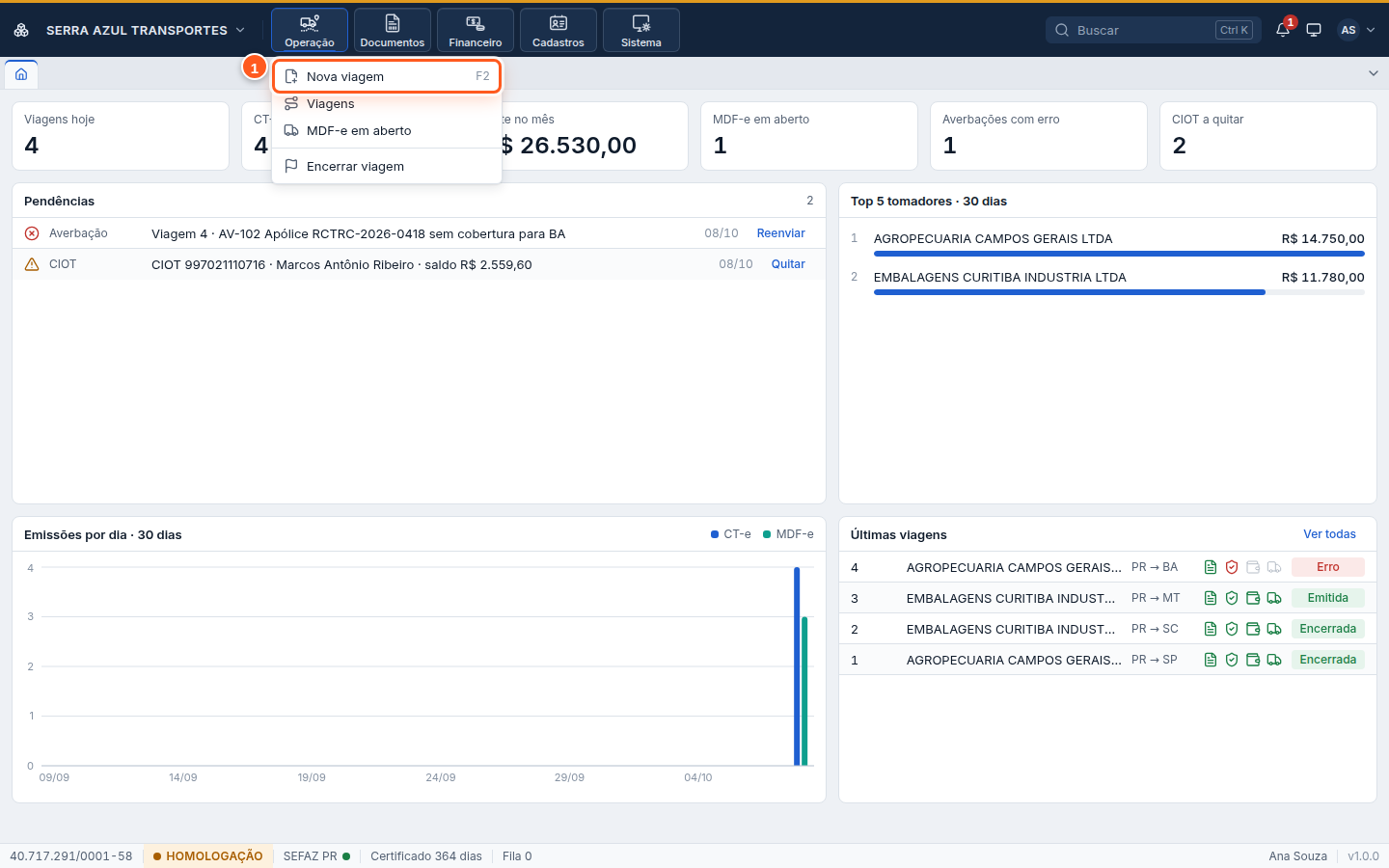This screenshot has height=868, width=1389.
Task: Open the Viagens hoje card
Action: 121,136
